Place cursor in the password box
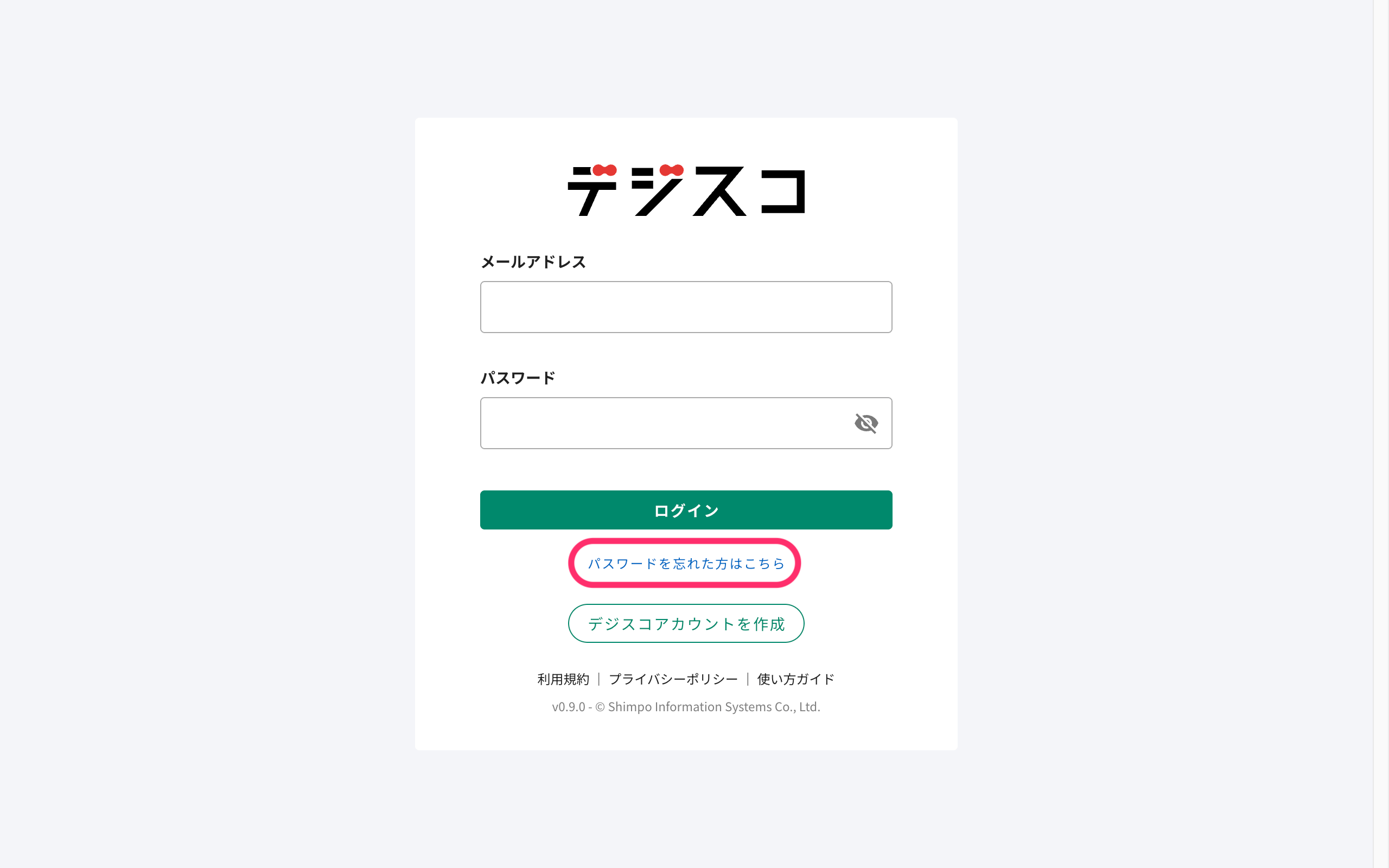The image size is (1389, 868). (660, 423)
